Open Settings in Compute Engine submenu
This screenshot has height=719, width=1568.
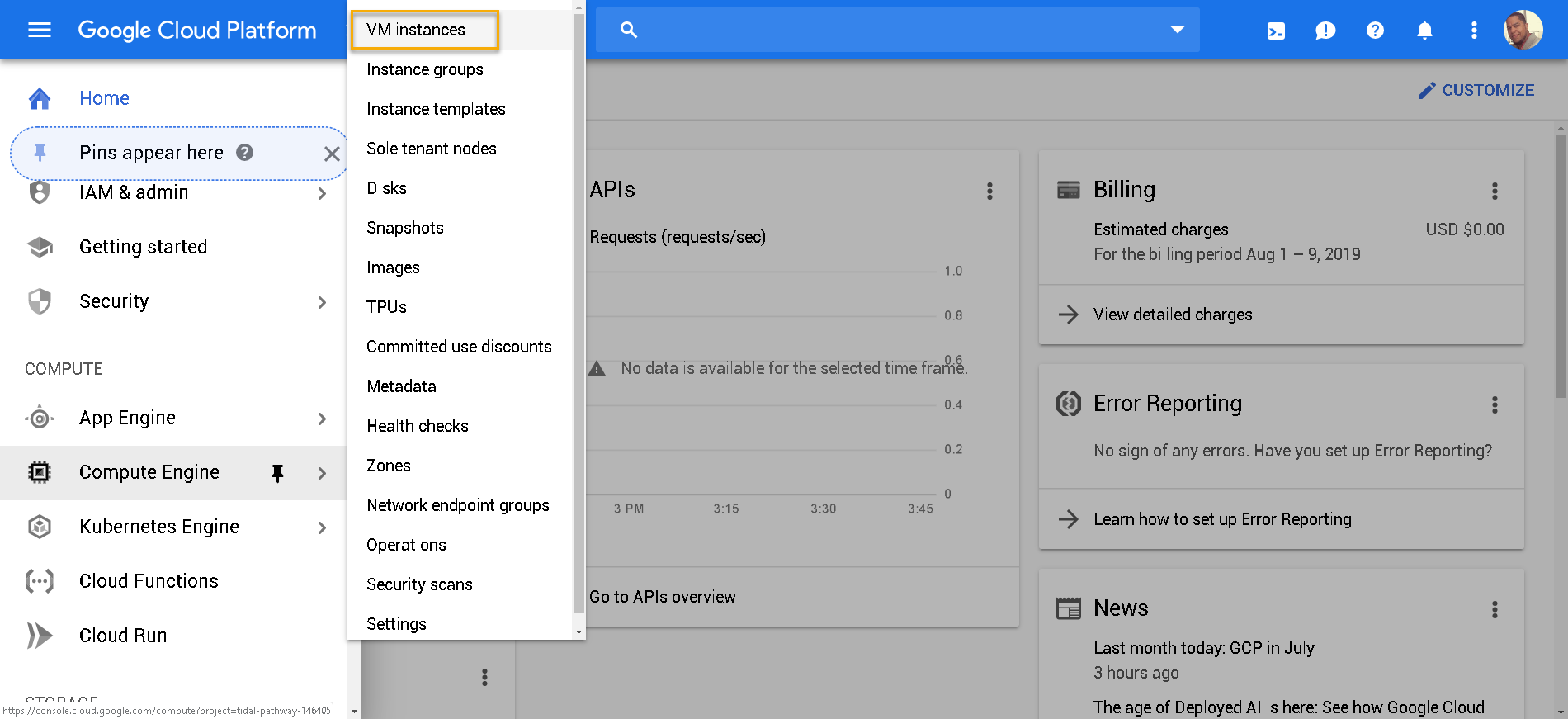pos(459,622)
